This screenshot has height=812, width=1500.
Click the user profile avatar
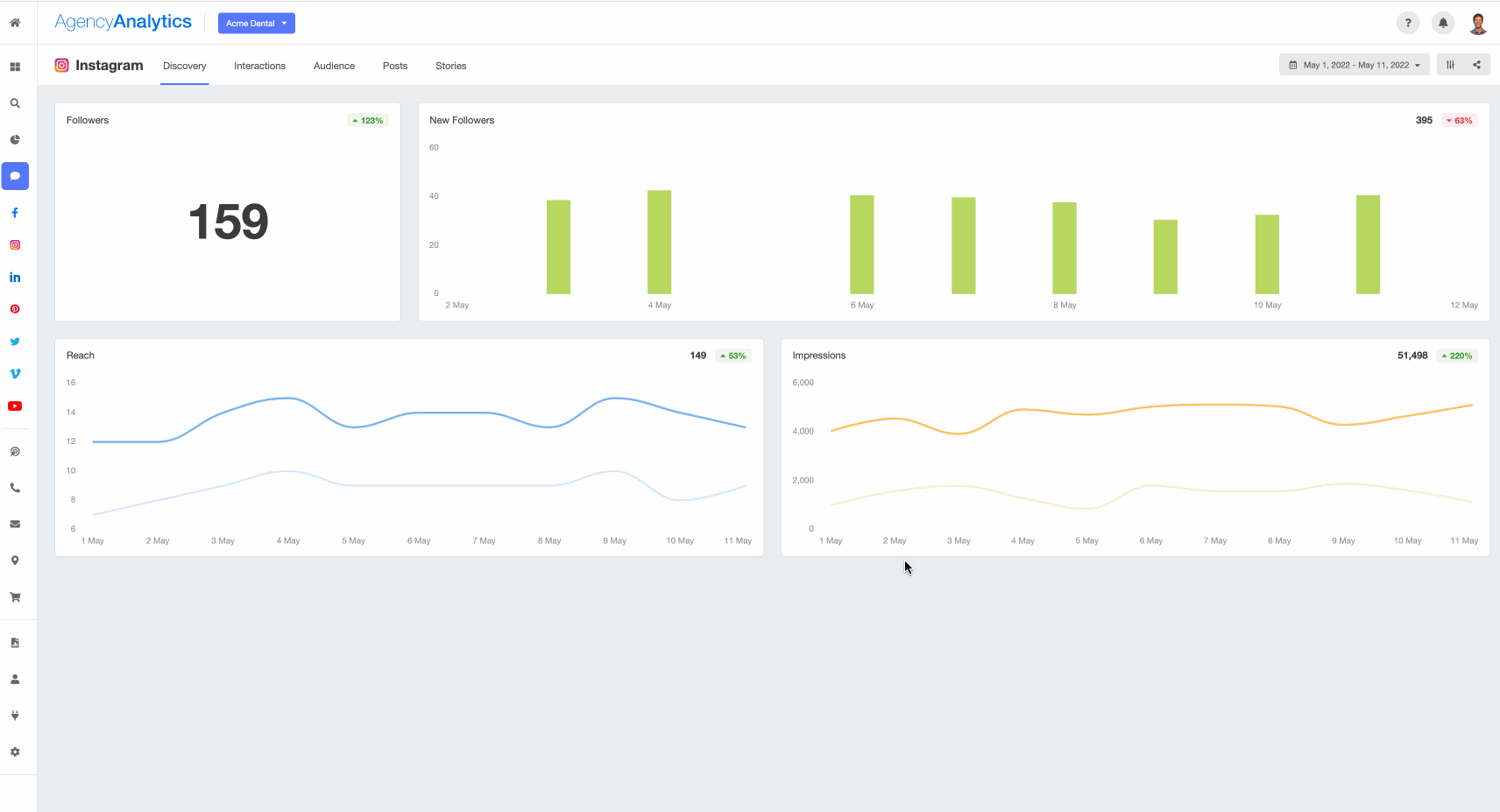tap(1478, 22)
